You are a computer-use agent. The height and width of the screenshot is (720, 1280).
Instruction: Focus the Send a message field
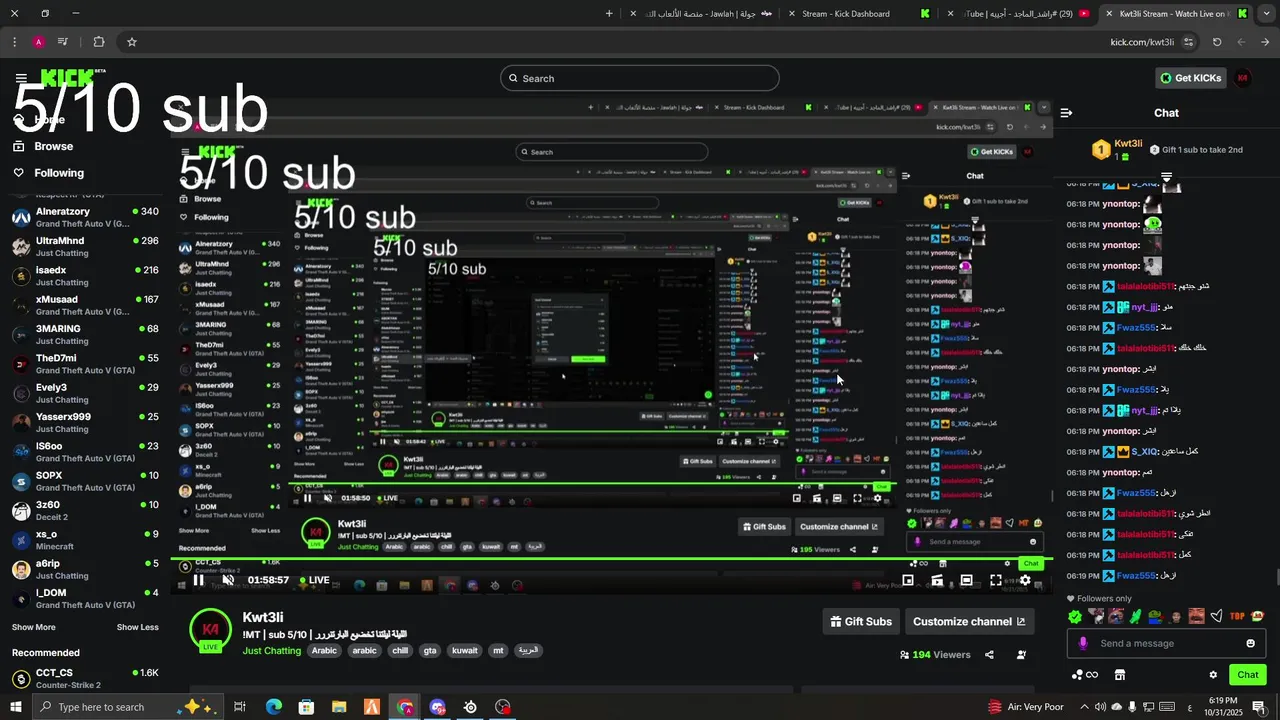coord(1167,643)
